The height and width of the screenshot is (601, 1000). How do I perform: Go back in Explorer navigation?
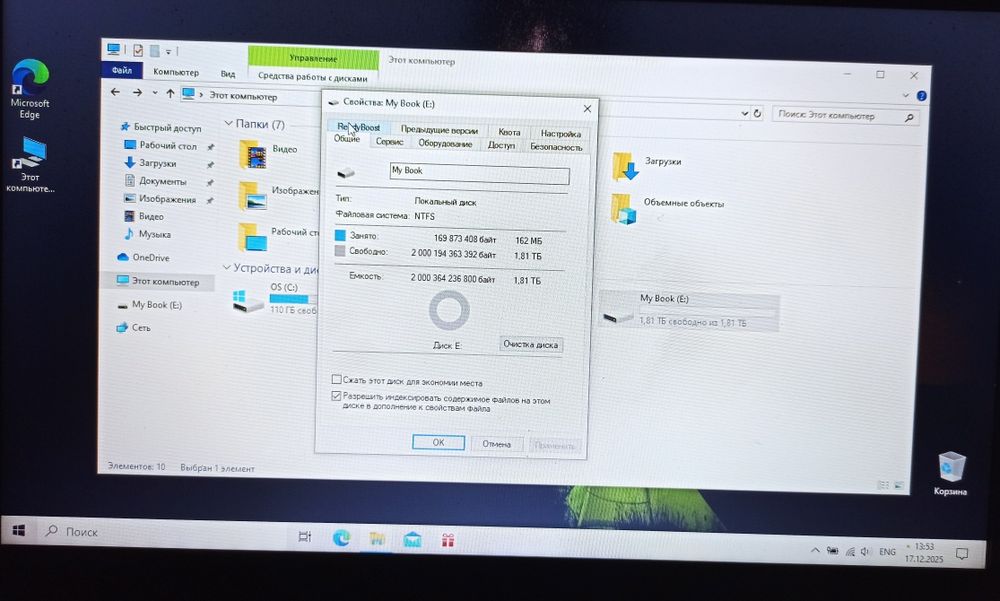point(115,92)
